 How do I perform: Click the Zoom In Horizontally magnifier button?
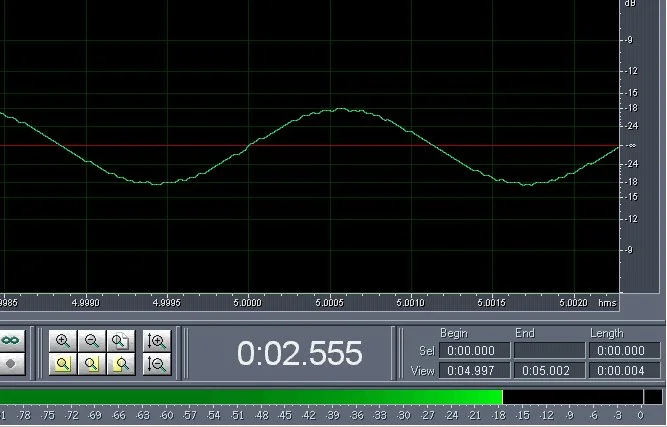(x=62, y=341)
